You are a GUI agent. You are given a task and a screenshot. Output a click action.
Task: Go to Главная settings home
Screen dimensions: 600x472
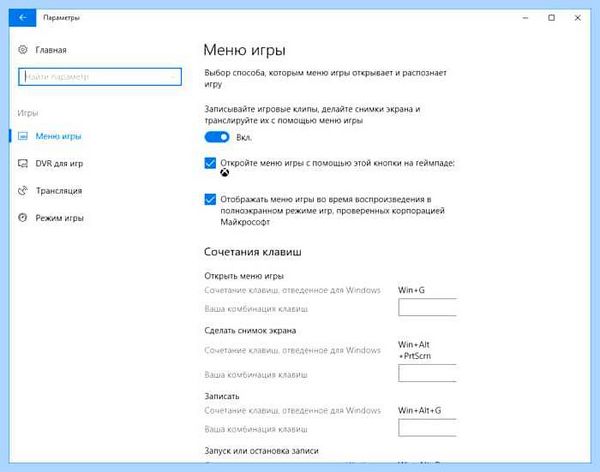click(51, 50)
